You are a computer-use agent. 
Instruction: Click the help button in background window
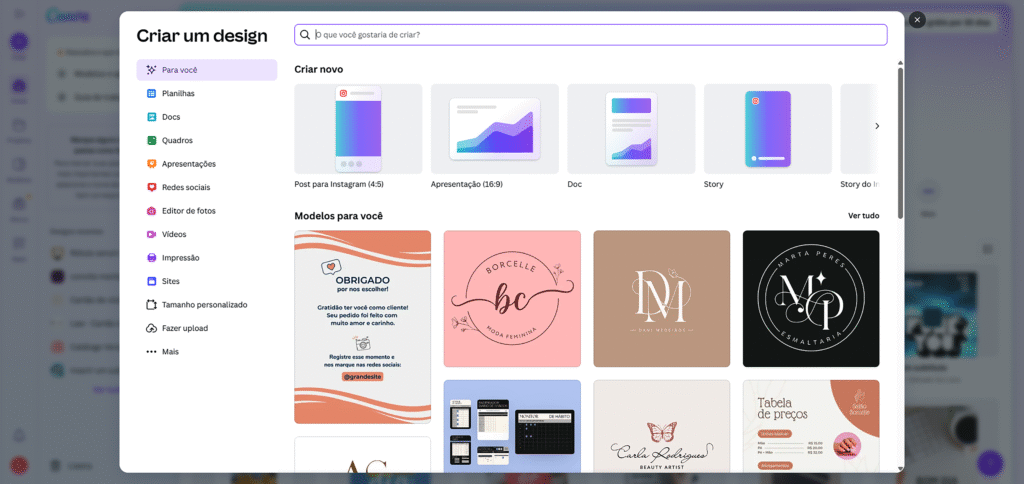(x=990, y=463)
